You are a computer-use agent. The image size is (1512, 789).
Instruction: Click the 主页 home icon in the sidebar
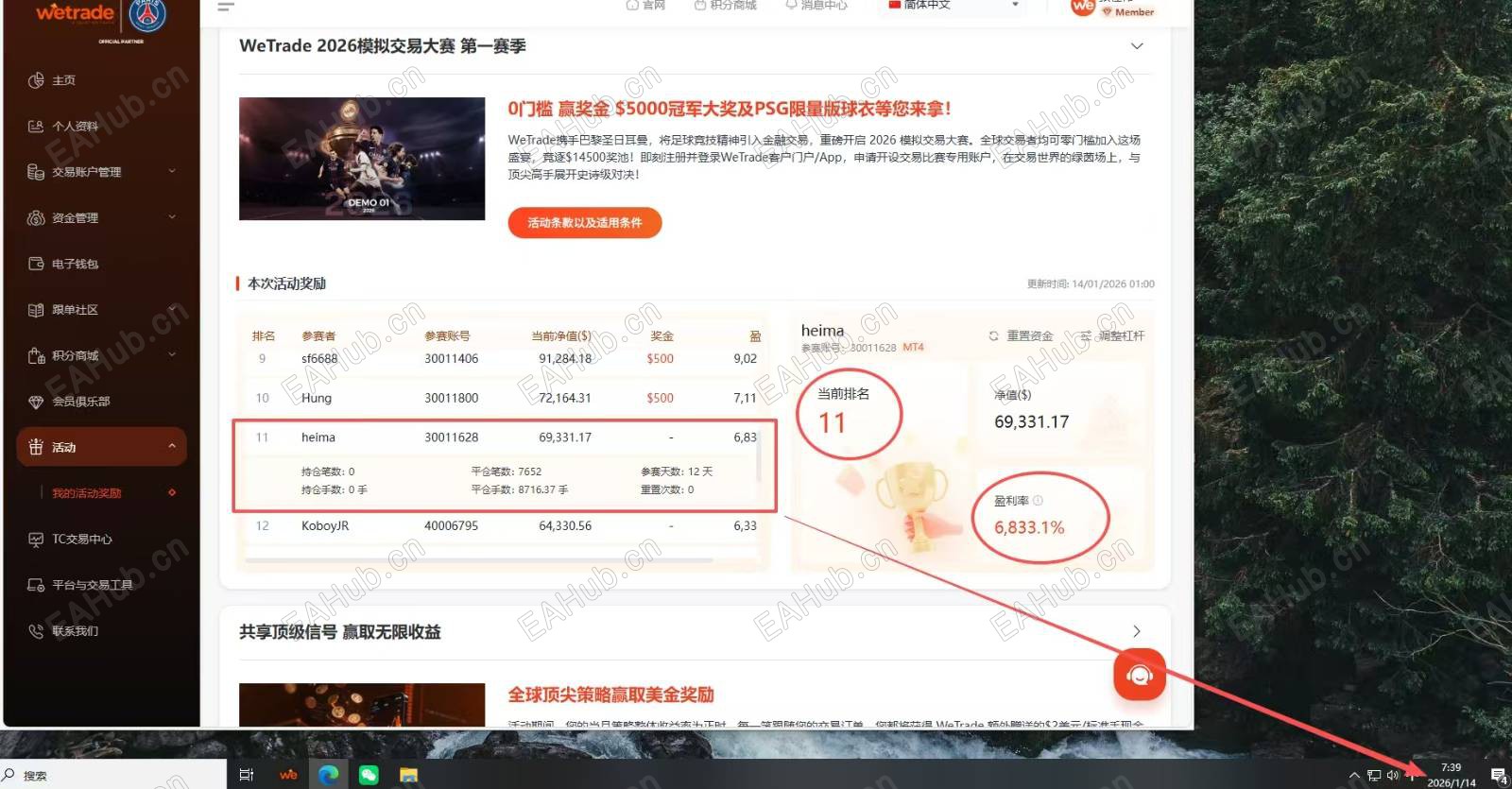click(36, 80)
